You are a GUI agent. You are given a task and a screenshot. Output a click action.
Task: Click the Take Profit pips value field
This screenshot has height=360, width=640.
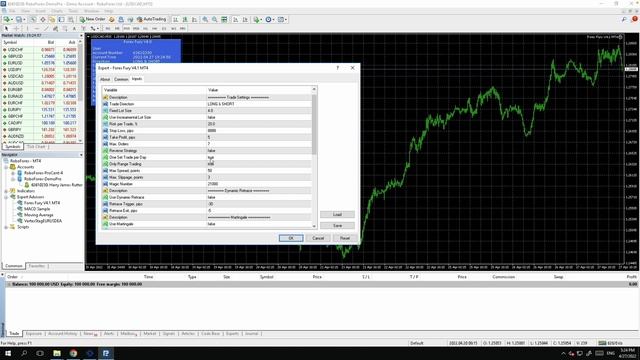pos(259,137)
